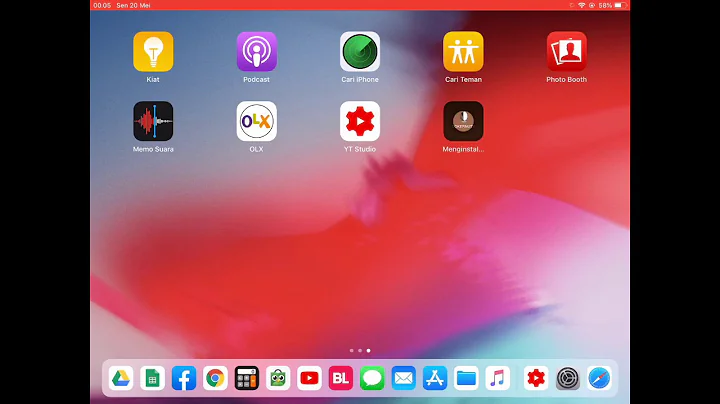The width and height of the screenshot is (720, 404).
Task: Open Messages from the dock
Action: tap(372, 378)
